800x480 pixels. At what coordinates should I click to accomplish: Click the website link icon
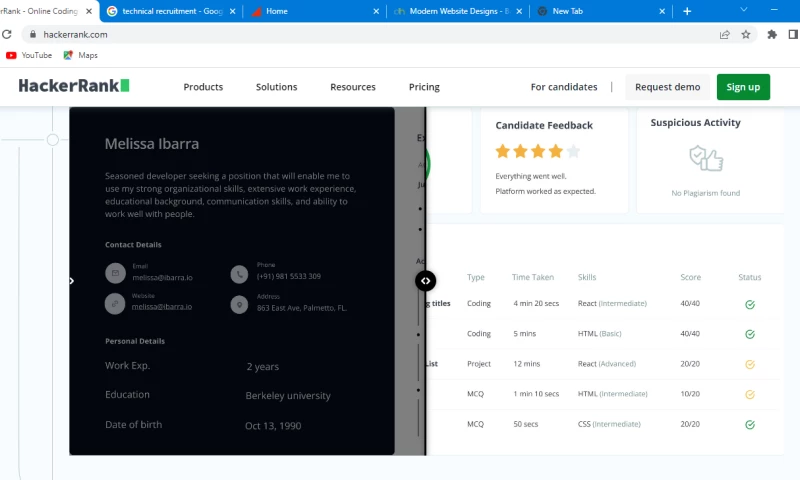coord(115,303)
